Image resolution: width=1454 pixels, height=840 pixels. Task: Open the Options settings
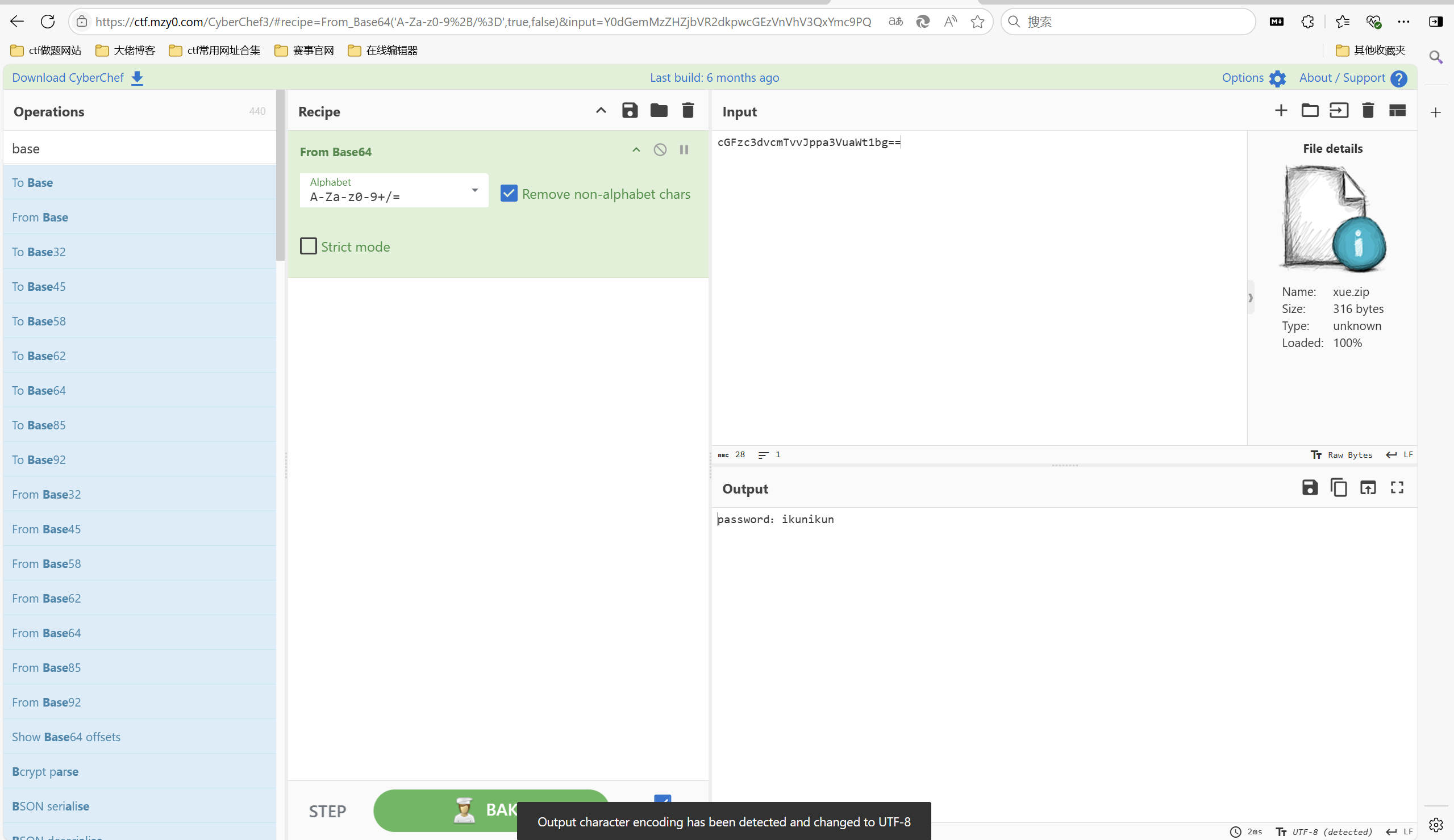1253,78
